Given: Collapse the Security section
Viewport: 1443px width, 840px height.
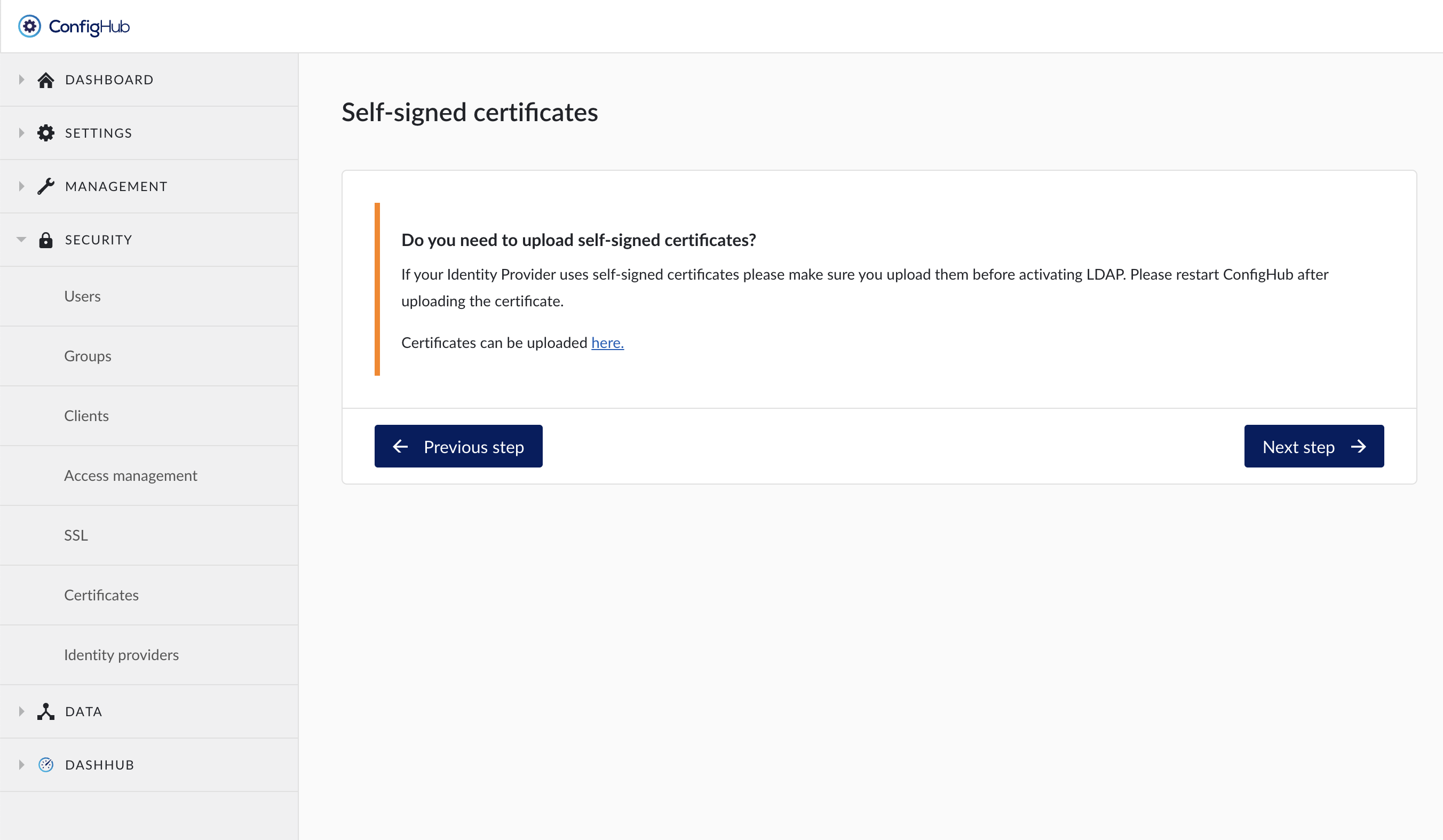Looking at the screenshot, I should [21, 239].
